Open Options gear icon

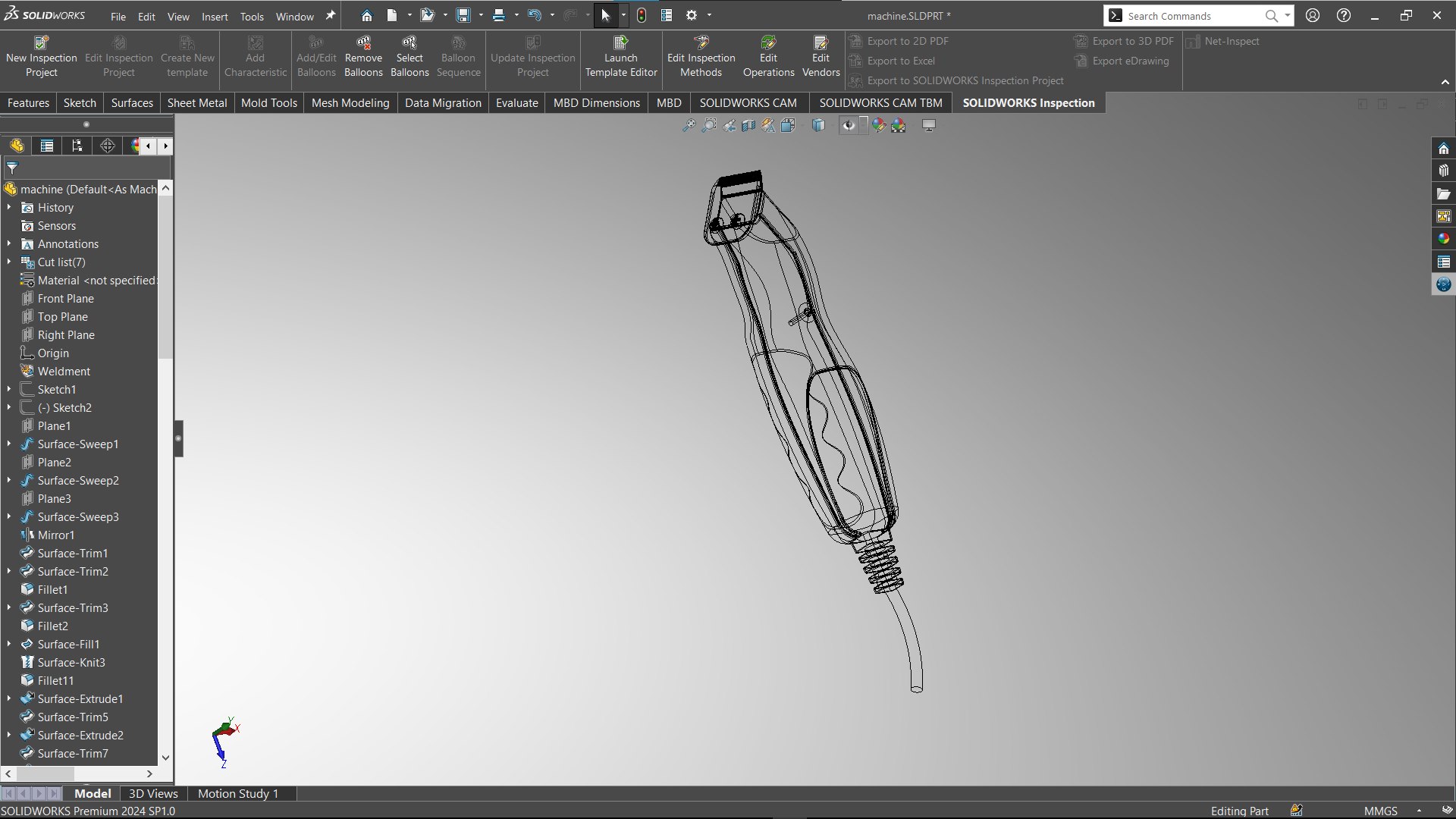click(692, 15)
